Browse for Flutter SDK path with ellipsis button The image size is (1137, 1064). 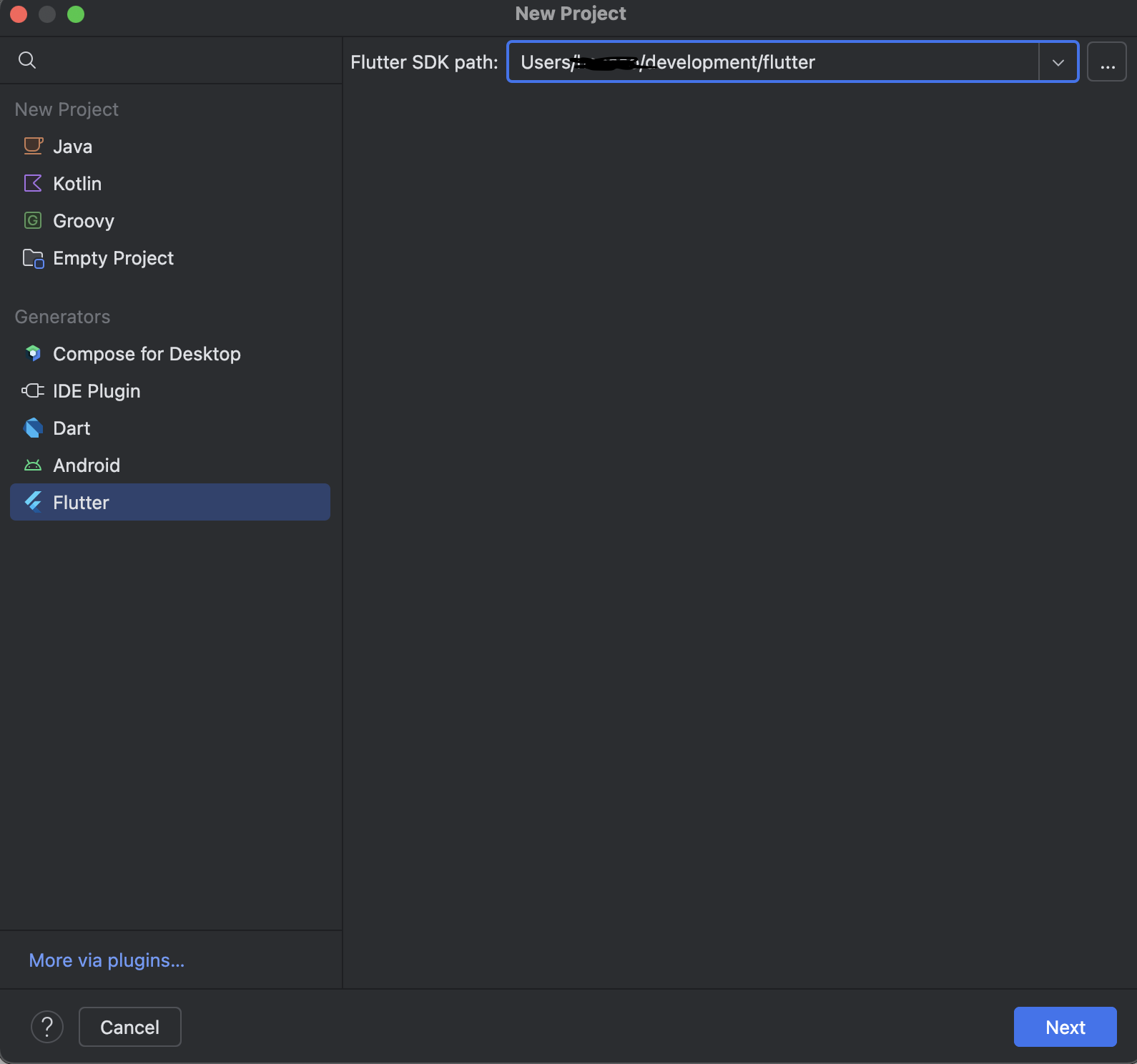coord(1107,62)
